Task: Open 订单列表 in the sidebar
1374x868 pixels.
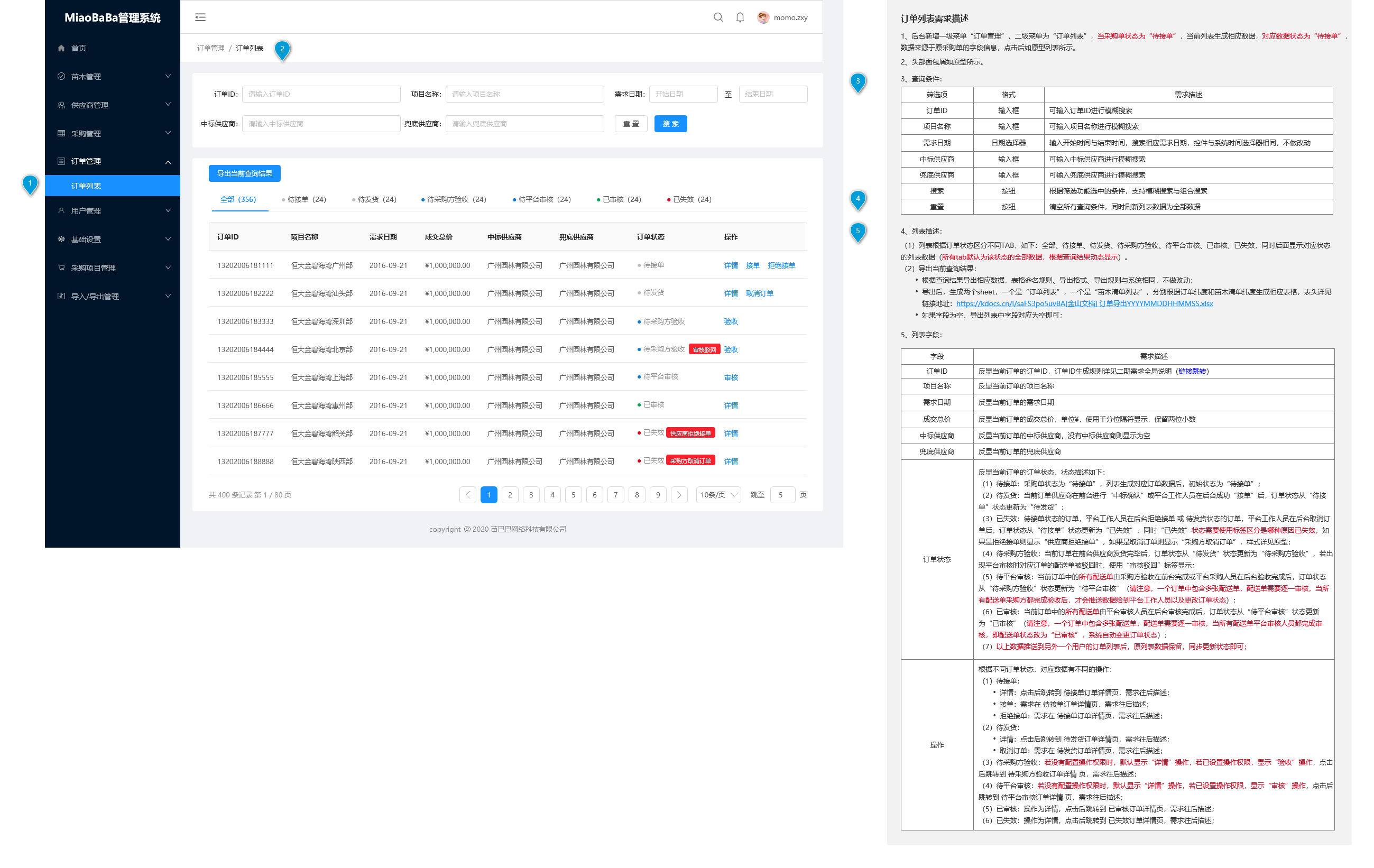Action: 113,186
